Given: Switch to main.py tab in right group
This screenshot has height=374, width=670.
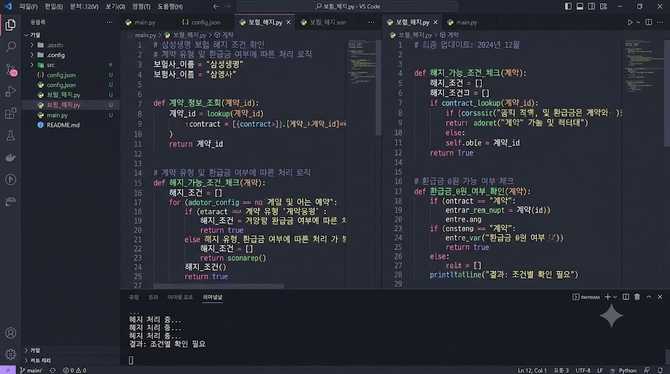Looking at the screenshot, I should point(467,22).
